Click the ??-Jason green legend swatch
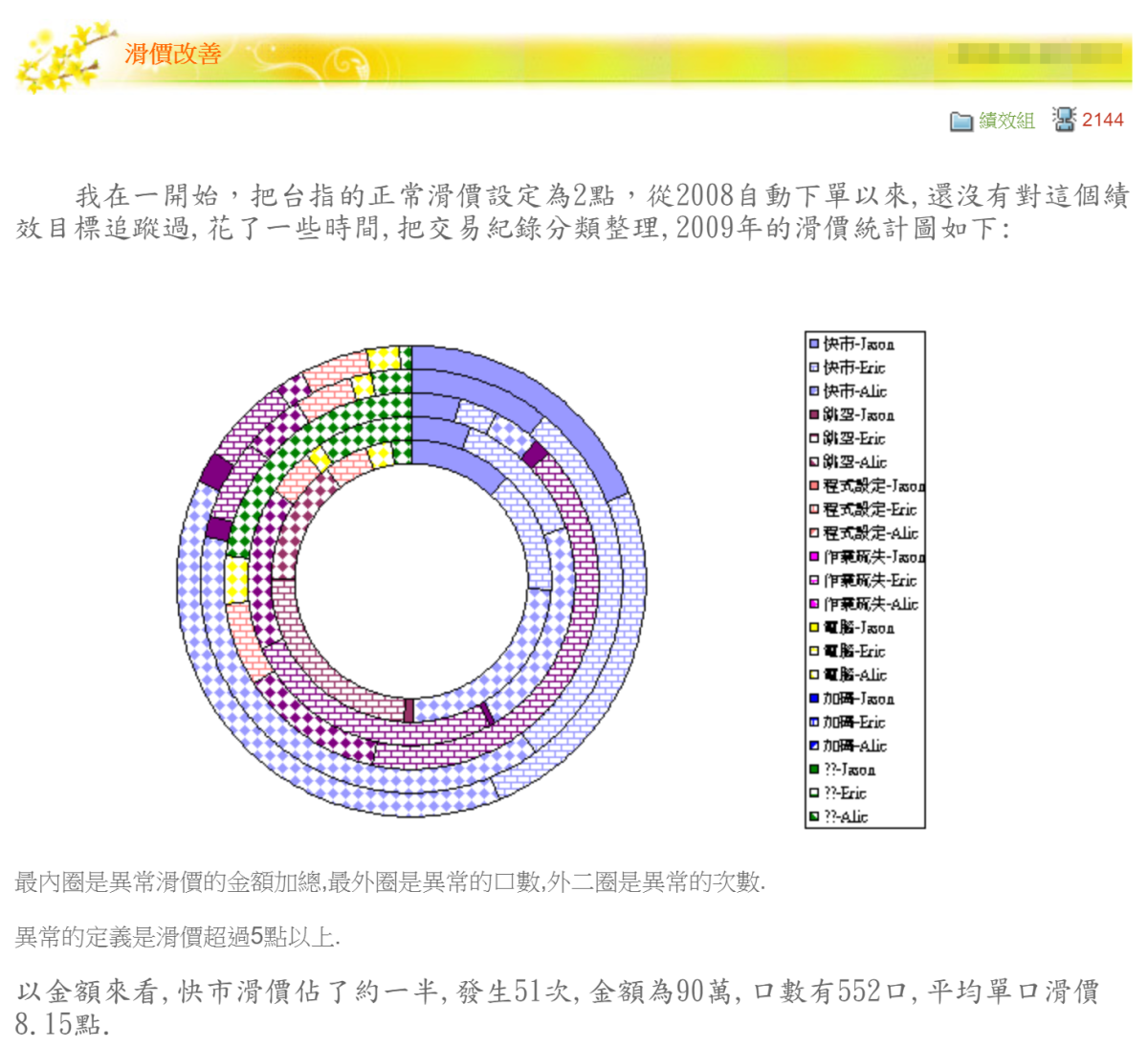This screenshot has height=1048, width=1148. [814, 769]
